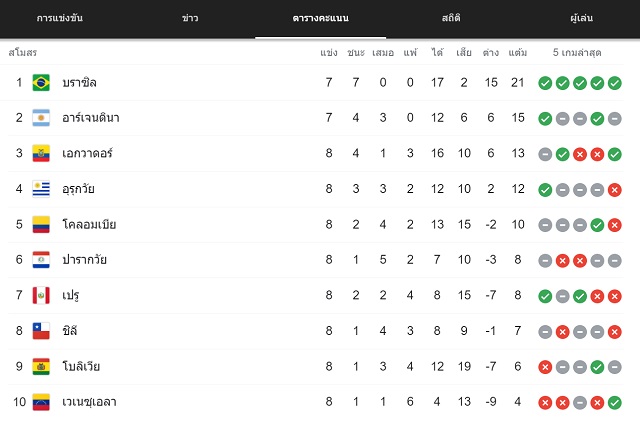The image size is (640, 426).
Task: Click the Venezuela flag icon
Action: [41, 402]
